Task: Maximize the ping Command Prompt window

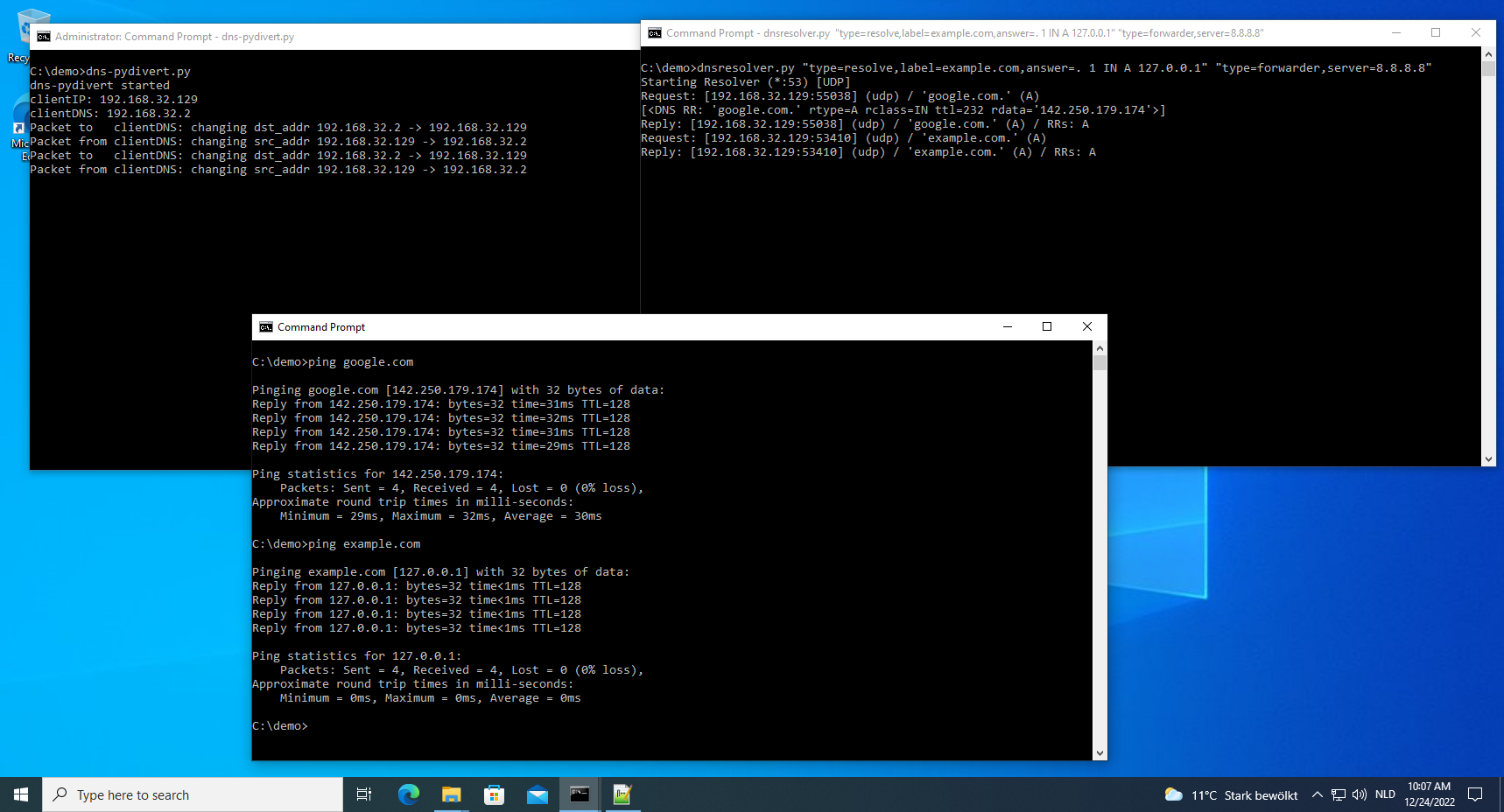Action: pos(1046,326)
